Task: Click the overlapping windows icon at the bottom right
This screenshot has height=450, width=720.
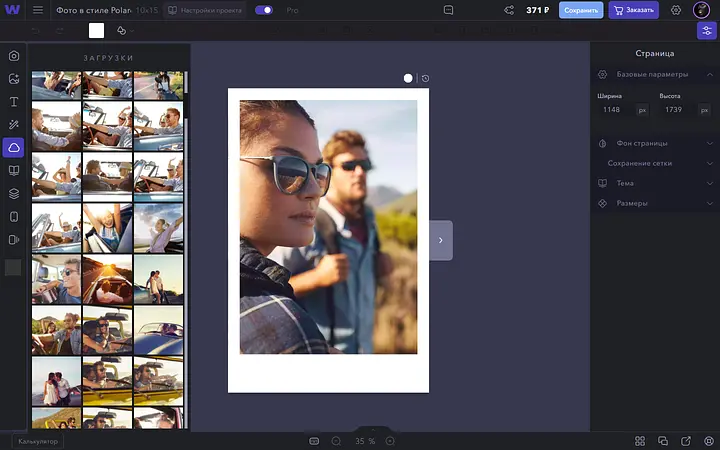Action: tap(663, 441)
